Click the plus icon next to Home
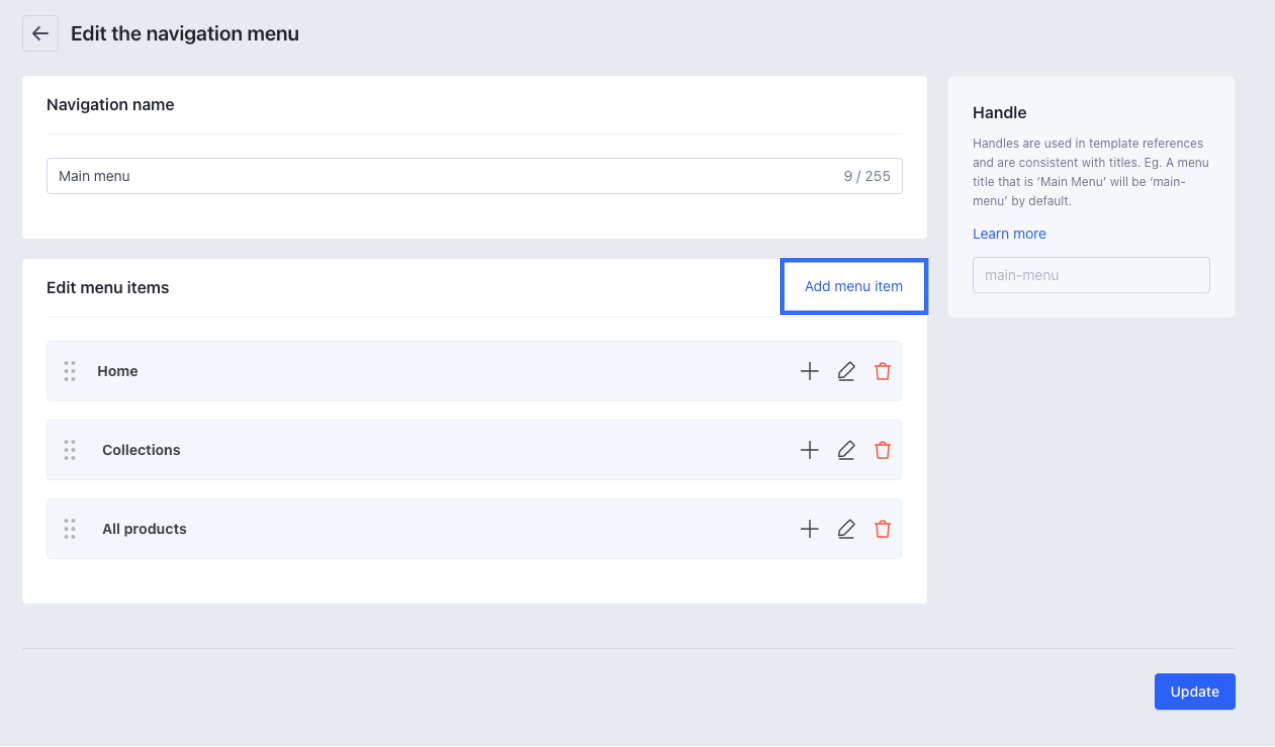This screenshot has width=1275, height=747. pos(809,371)
